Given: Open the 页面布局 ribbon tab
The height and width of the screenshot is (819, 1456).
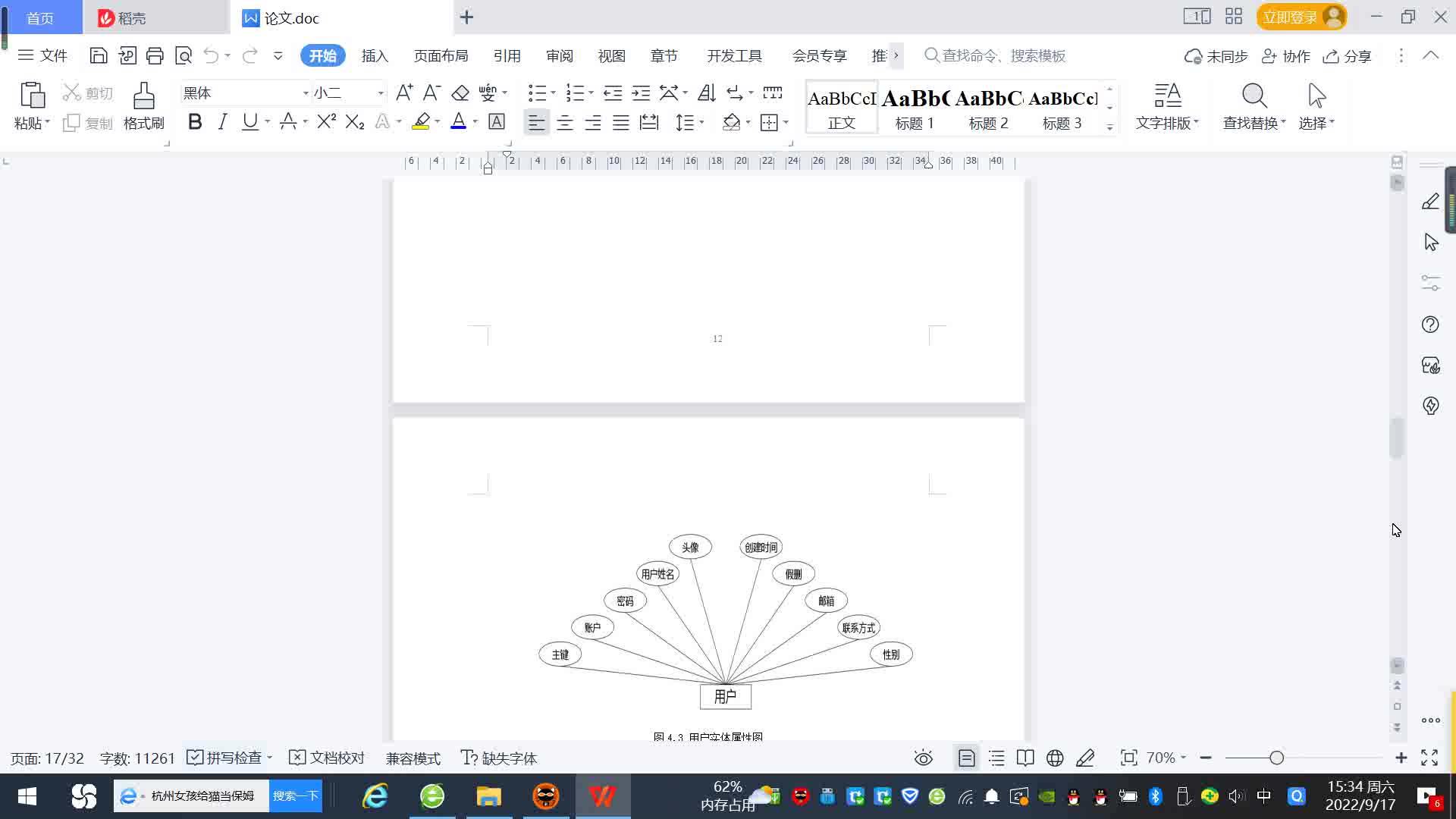Looking at the screenshot, I should 441,56.
